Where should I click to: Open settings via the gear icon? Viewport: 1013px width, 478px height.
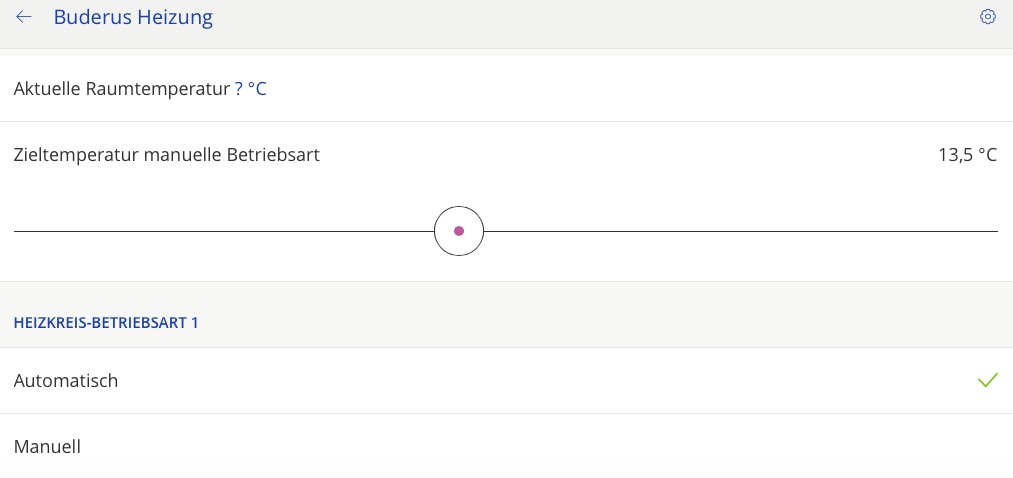tap(988, 17)
